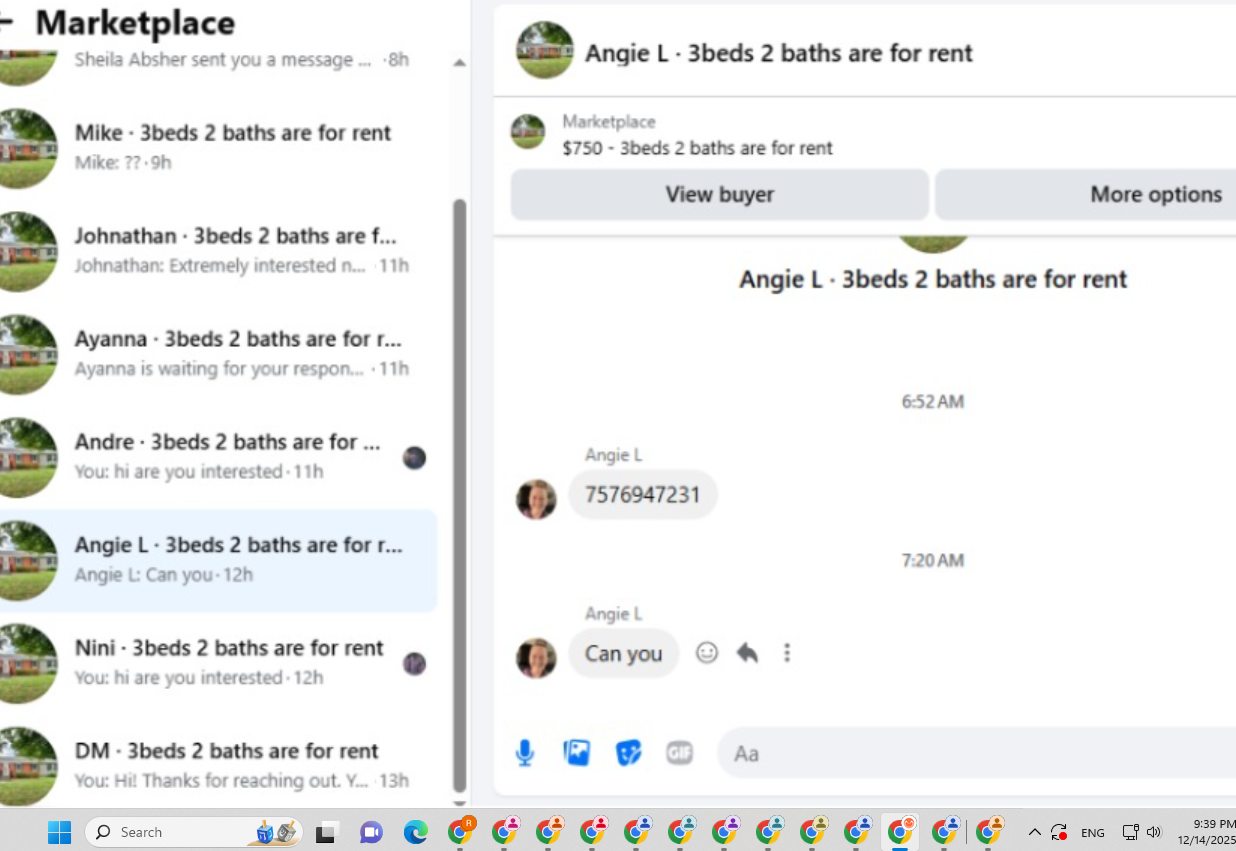Click the 7:20 AM timestamp
1236x851 pixels.
coord(933,561)
